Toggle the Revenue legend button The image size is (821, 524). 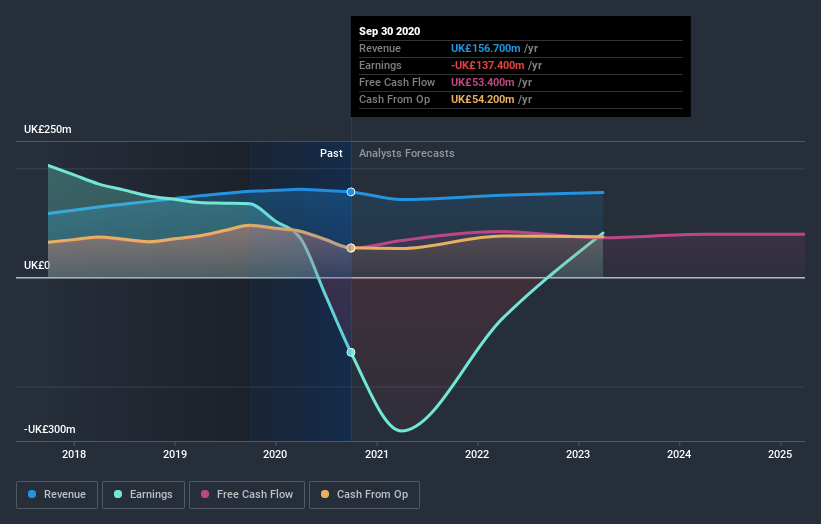pyautogui.click(x=57, y=495)
